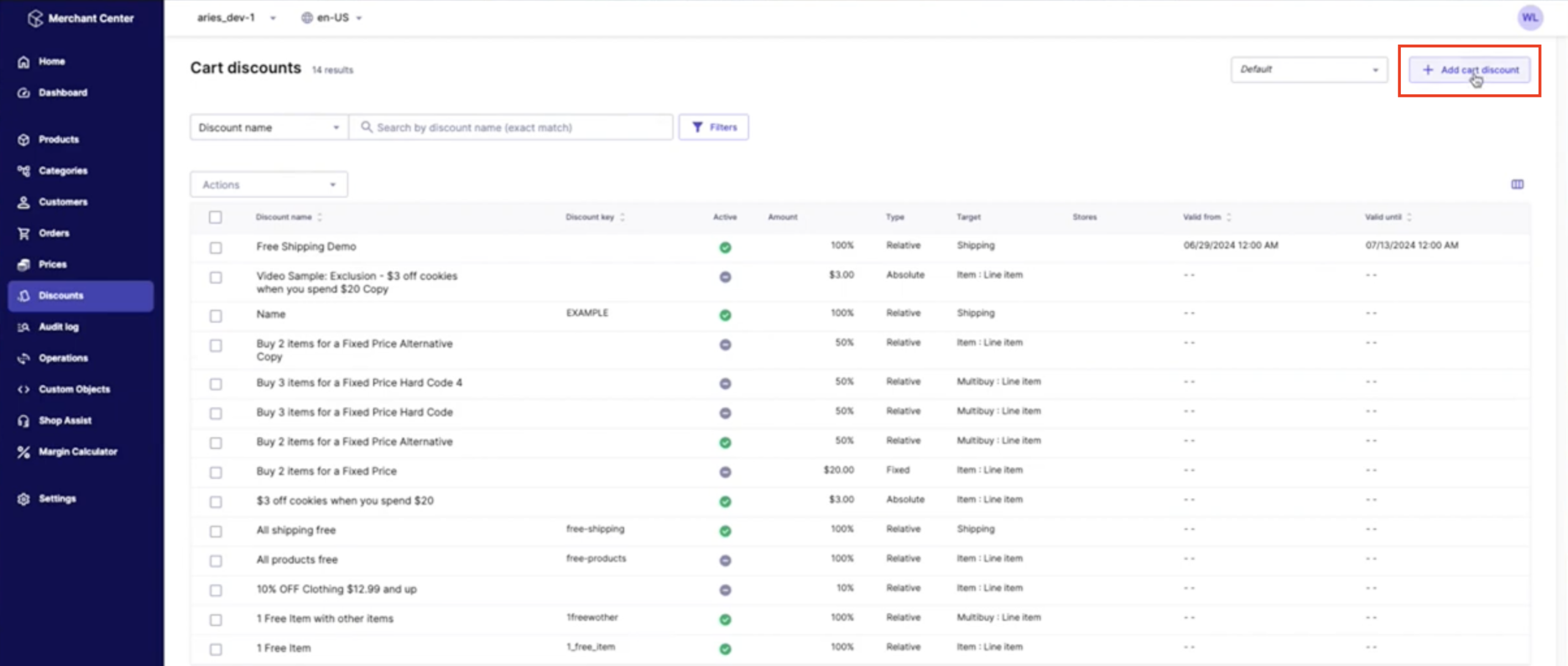
Task: Open the Actions dropdown
Action: [269, 184]
